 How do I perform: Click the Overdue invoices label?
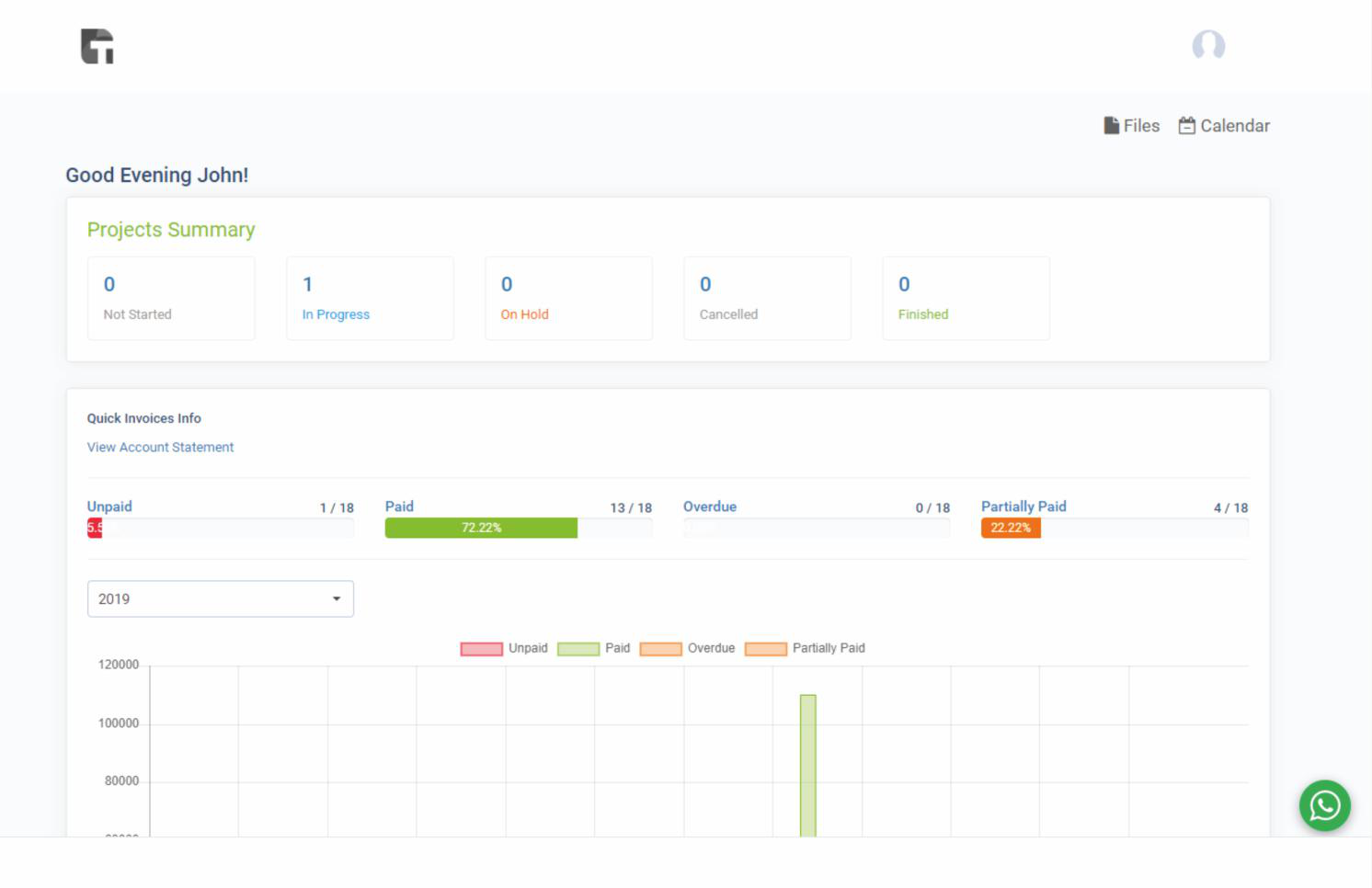tap(710, 507)
